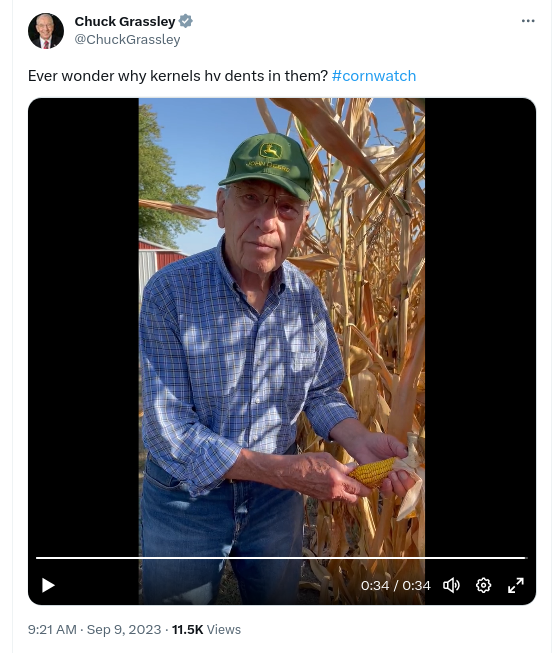Viewport: 554px width, 653px height.
Task: Click the ear of corn in the video
Action: coord(374,472)
